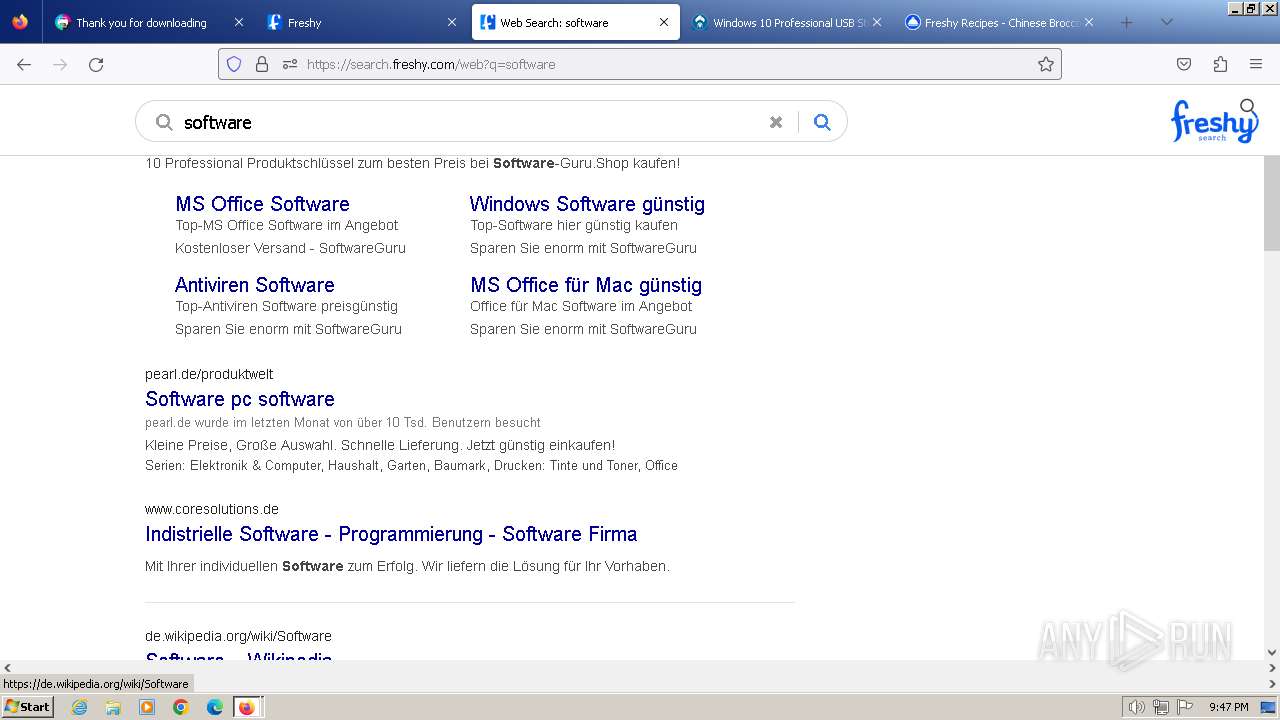Click the volume icon in system tray

(1136, 707)
